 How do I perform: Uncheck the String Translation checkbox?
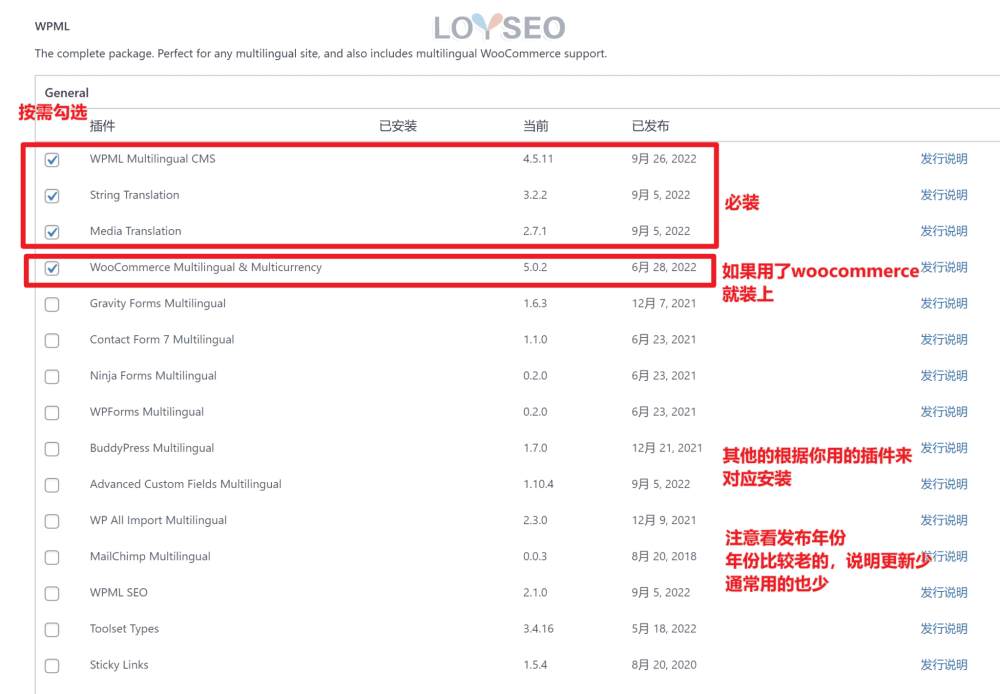[52, 196]
